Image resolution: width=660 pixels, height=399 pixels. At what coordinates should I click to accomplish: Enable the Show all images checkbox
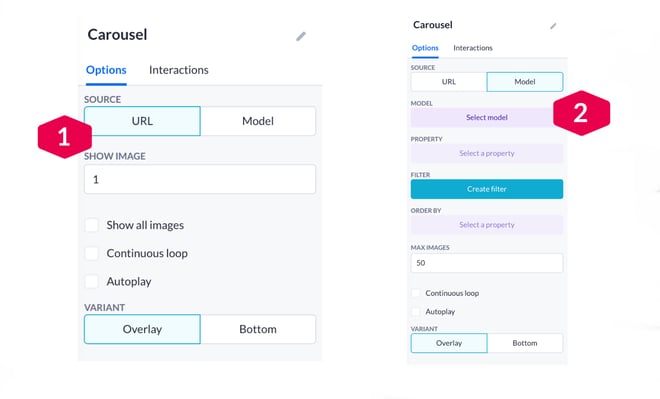[x=92, y=225]
